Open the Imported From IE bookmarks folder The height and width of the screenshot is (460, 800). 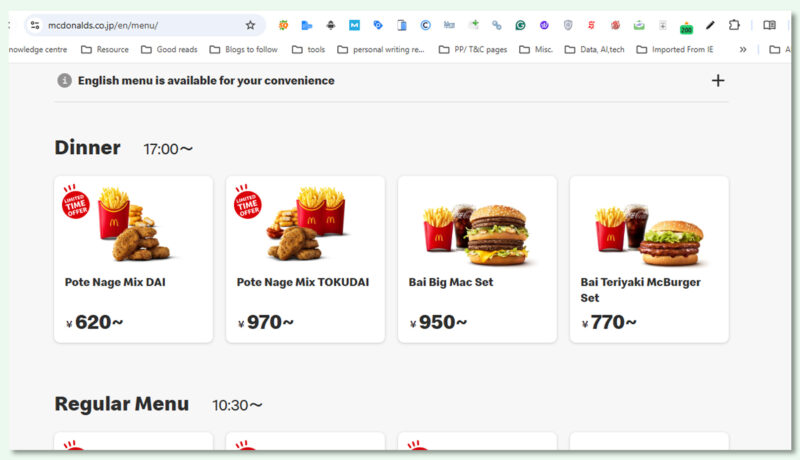[675, 49]
